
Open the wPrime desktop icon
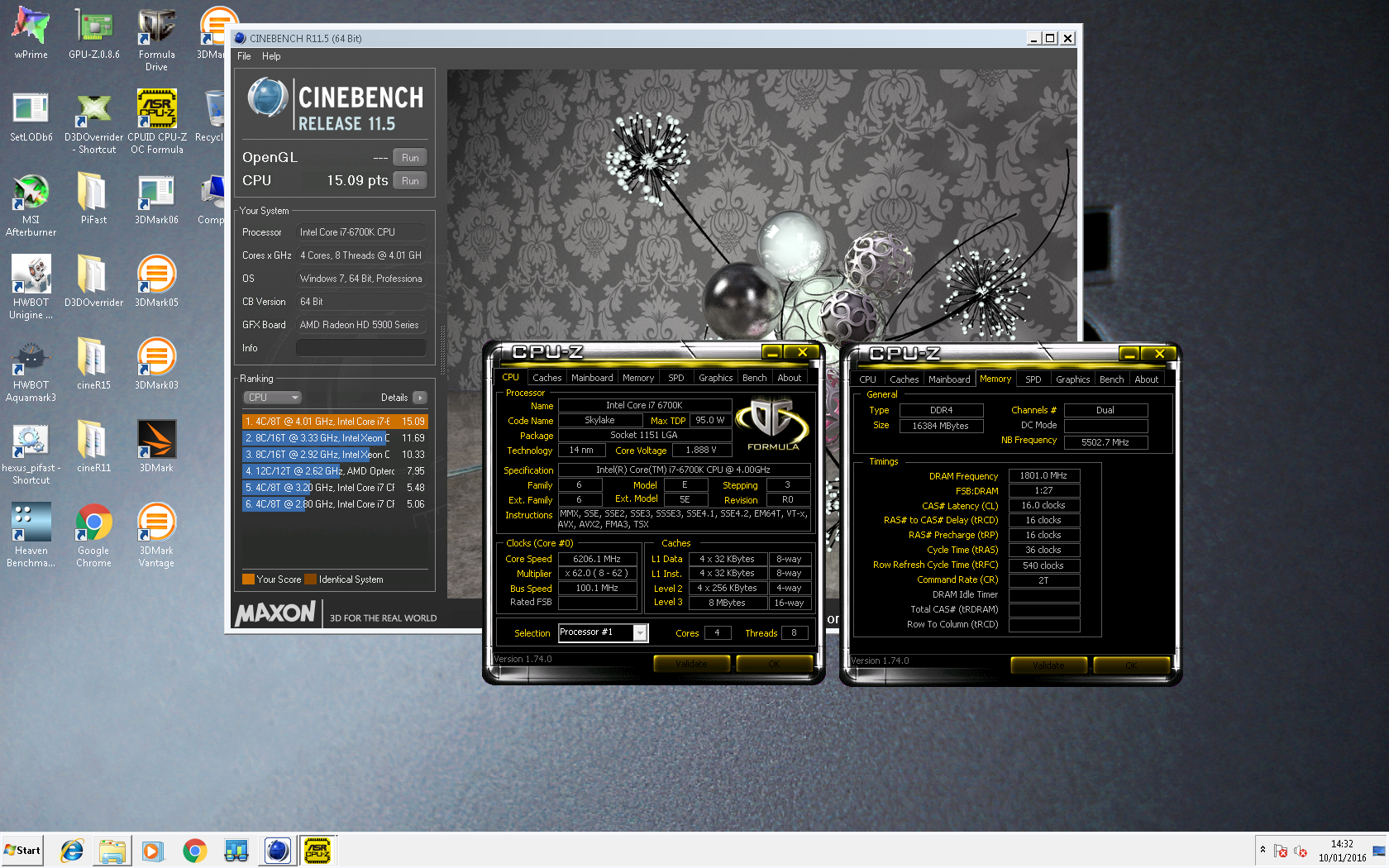tap(31, 33)
